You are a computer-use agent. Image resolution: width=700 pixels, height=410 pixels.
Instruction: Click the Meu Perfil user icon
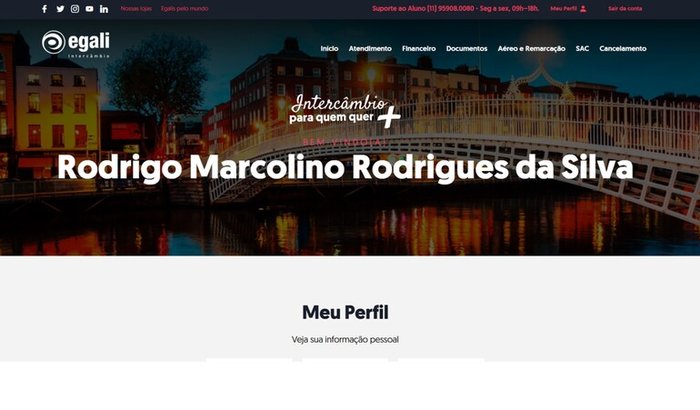(x=583, y=9)
